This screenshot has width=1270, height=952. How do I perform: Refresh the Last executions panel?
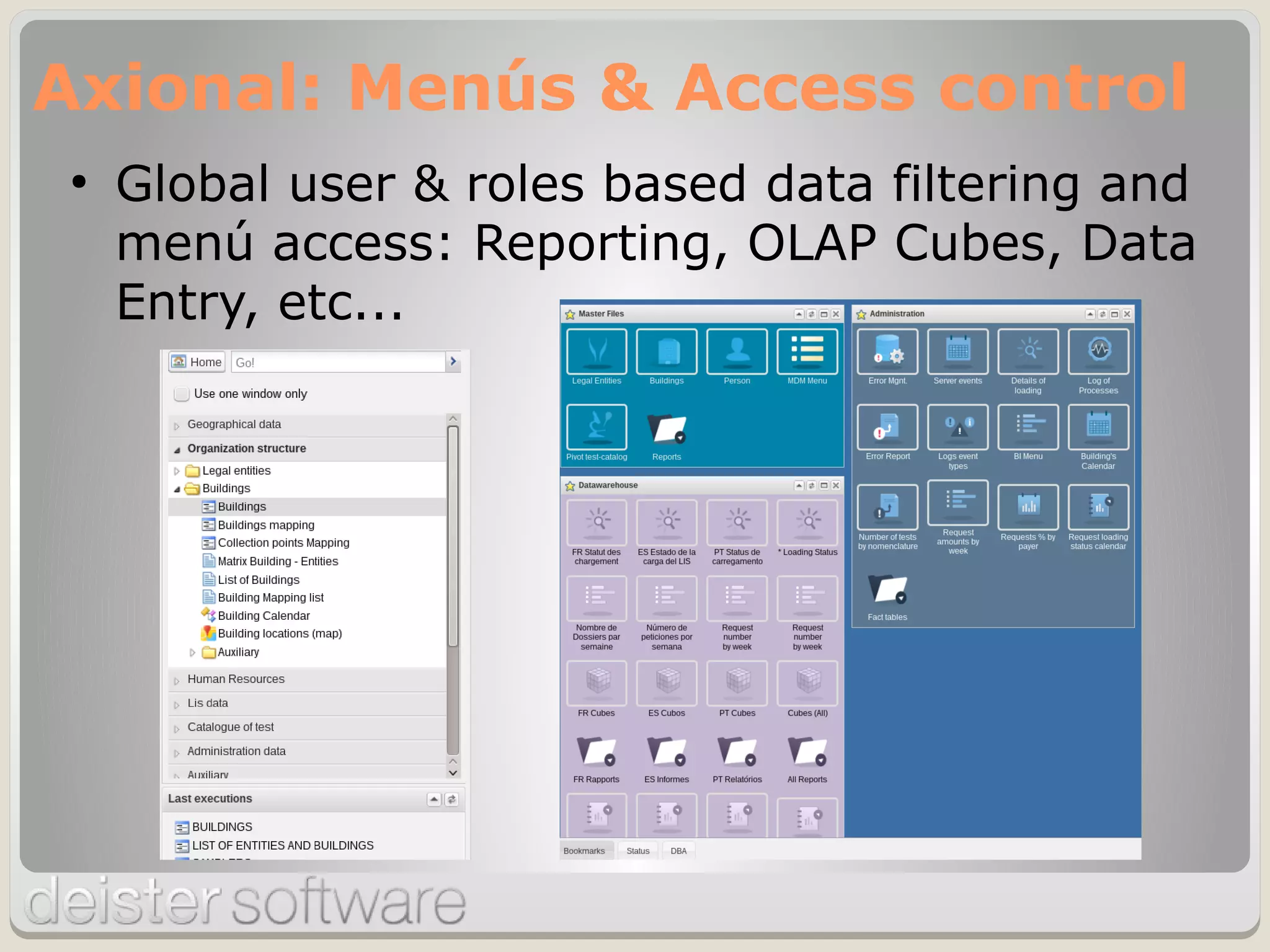point(452,800)
